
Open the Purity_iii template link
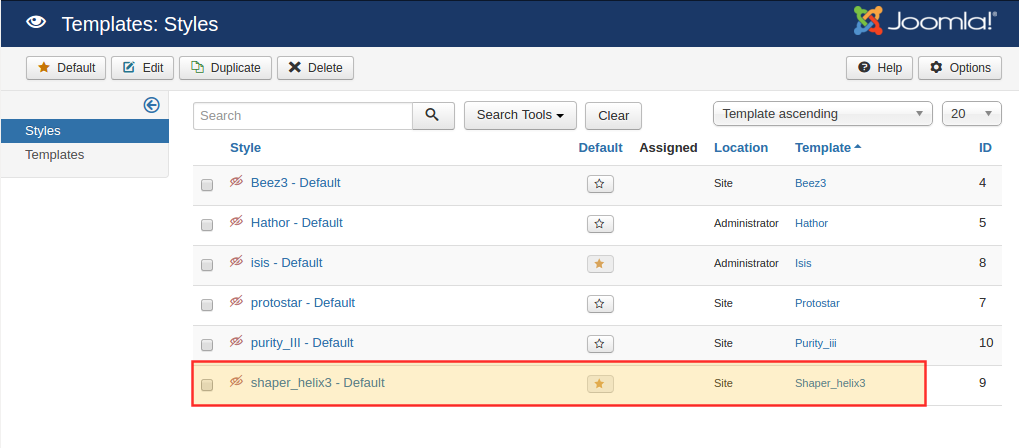tap(816, 343)
